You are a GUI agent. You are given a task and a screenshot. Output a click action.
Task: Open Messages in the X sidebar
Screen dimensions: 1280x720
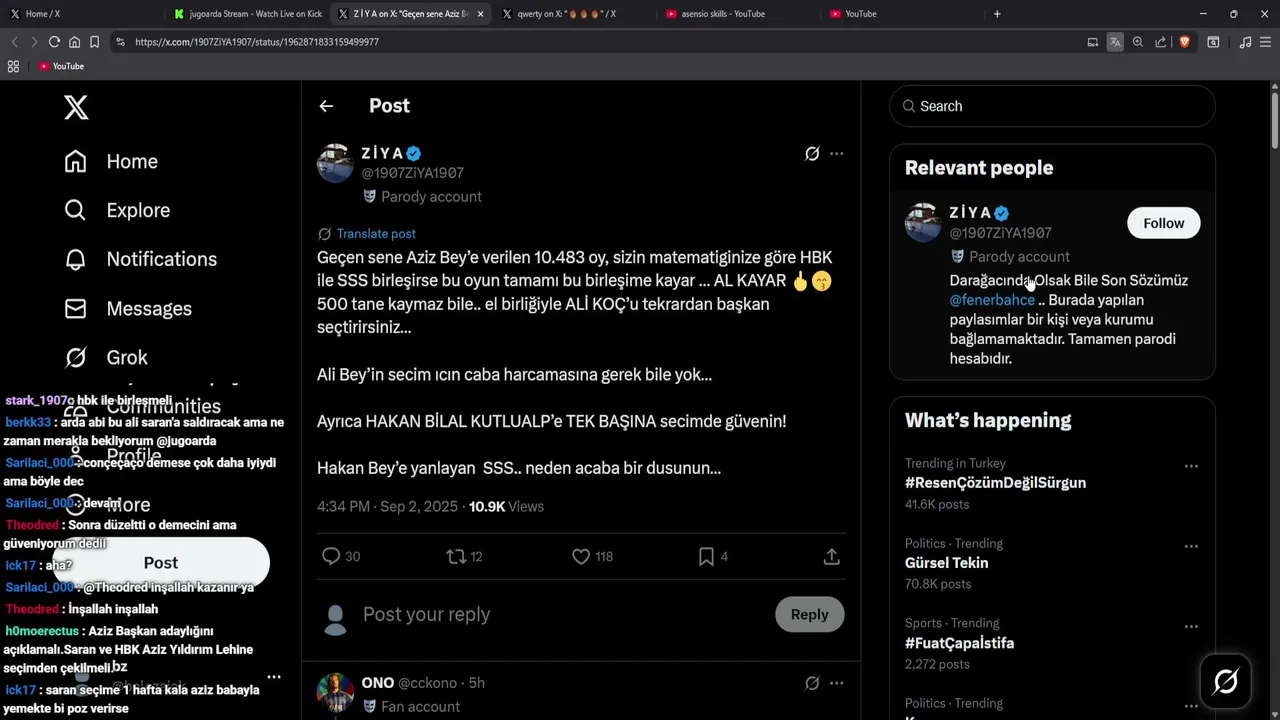pyautogui.click(x=127, y=308)
